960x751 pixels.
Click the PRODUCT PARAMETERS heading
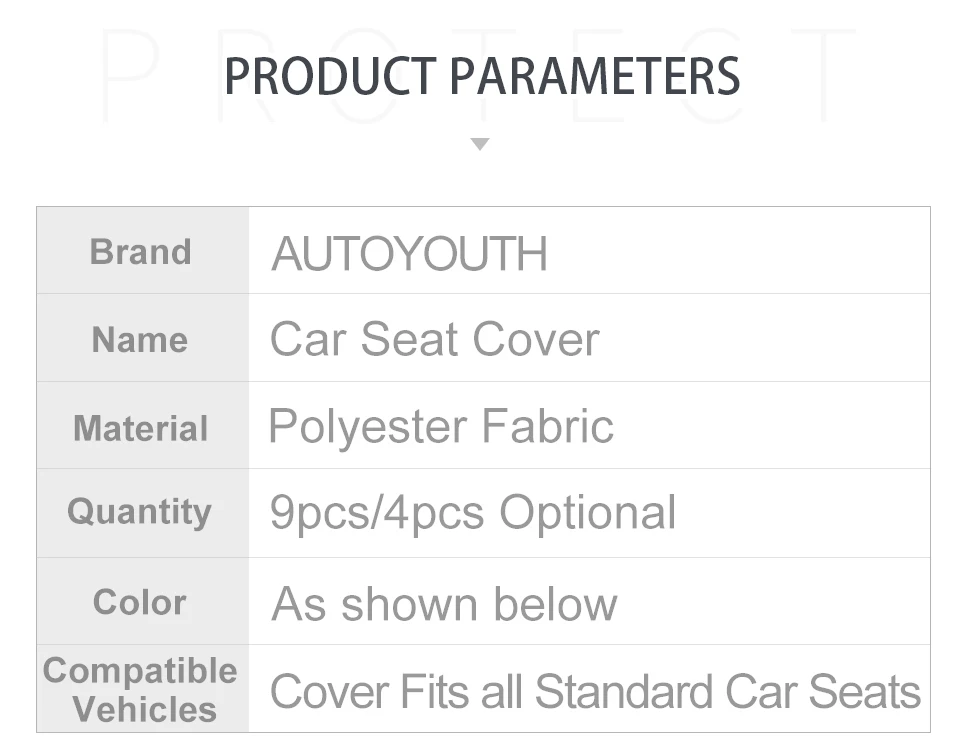[481, 77]
